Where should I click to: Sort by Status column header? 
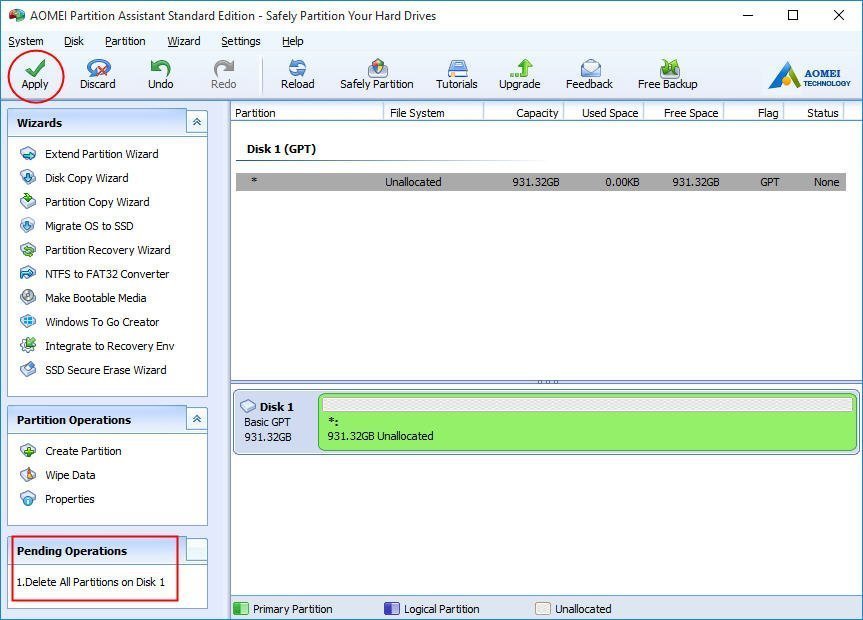pos(814,113)
